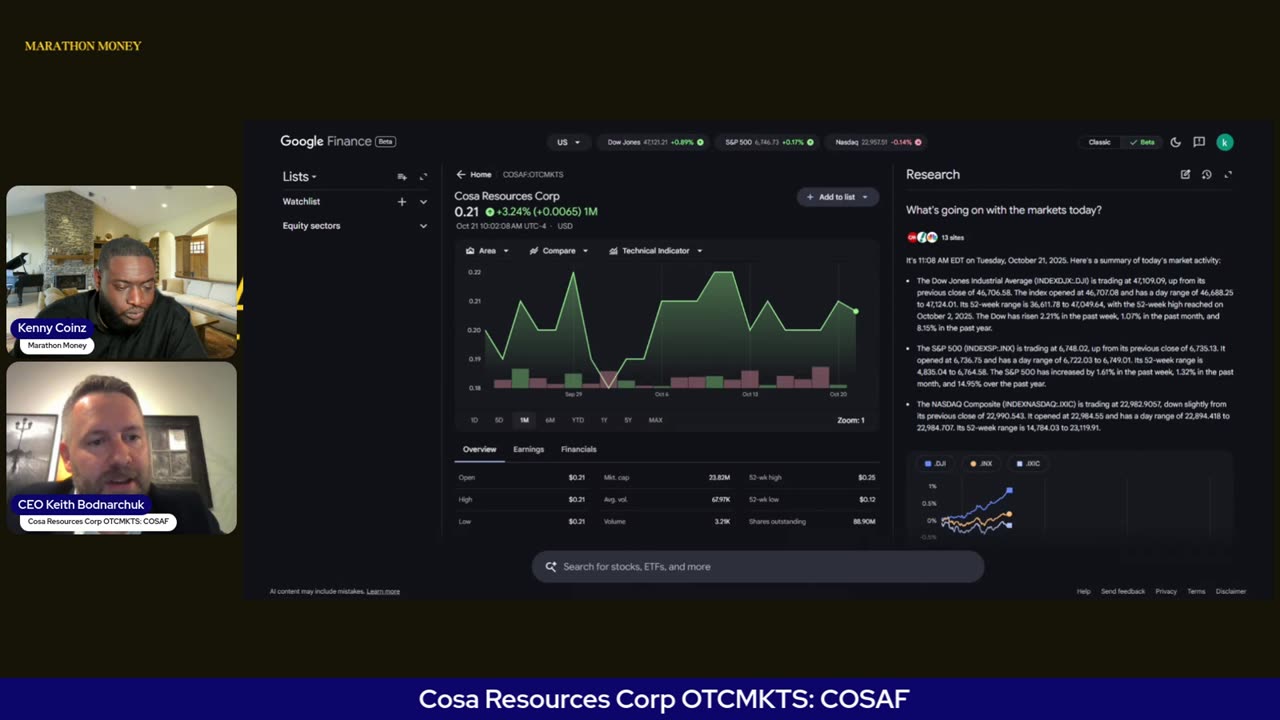Select the 5D chart range
1280x720 pixels.
point(499,420)
